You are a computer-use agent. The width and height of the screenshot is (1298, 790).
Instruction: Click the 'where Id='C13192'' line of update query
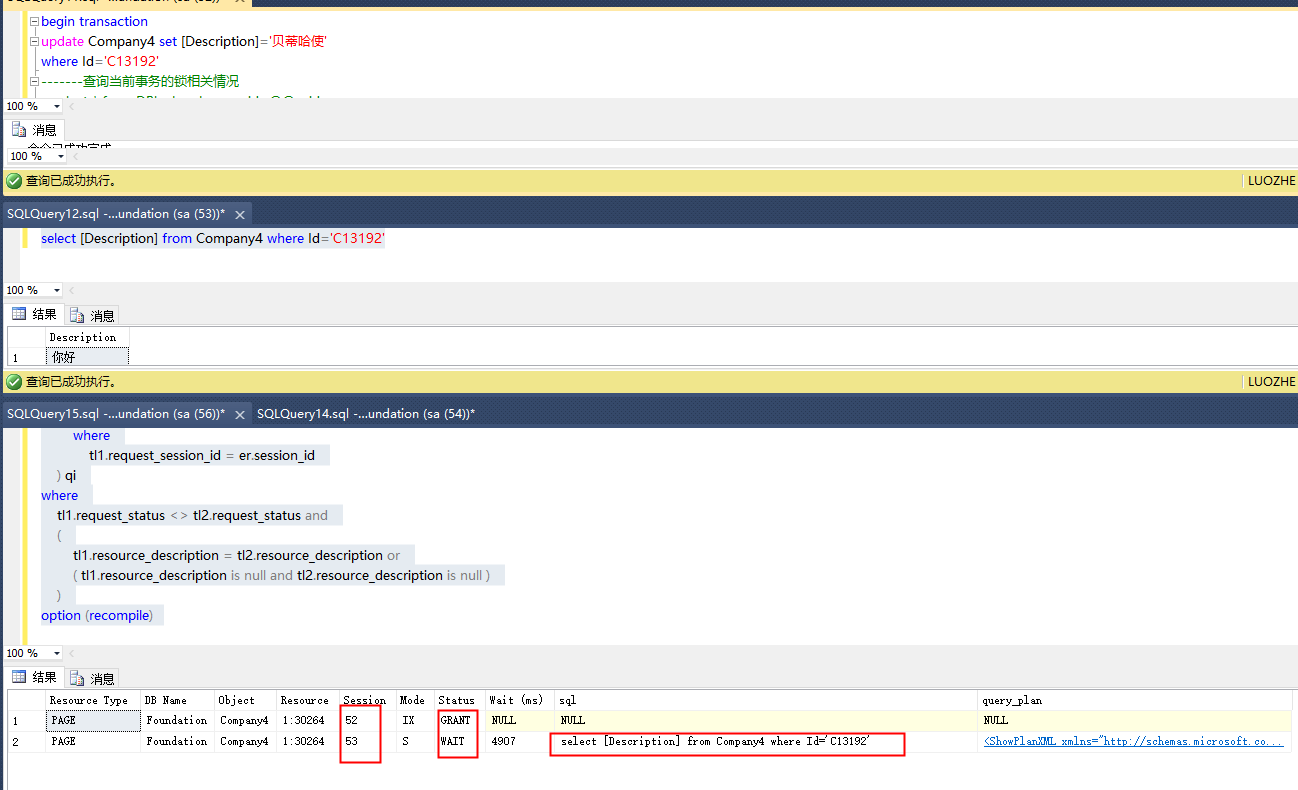pos(100,62)
